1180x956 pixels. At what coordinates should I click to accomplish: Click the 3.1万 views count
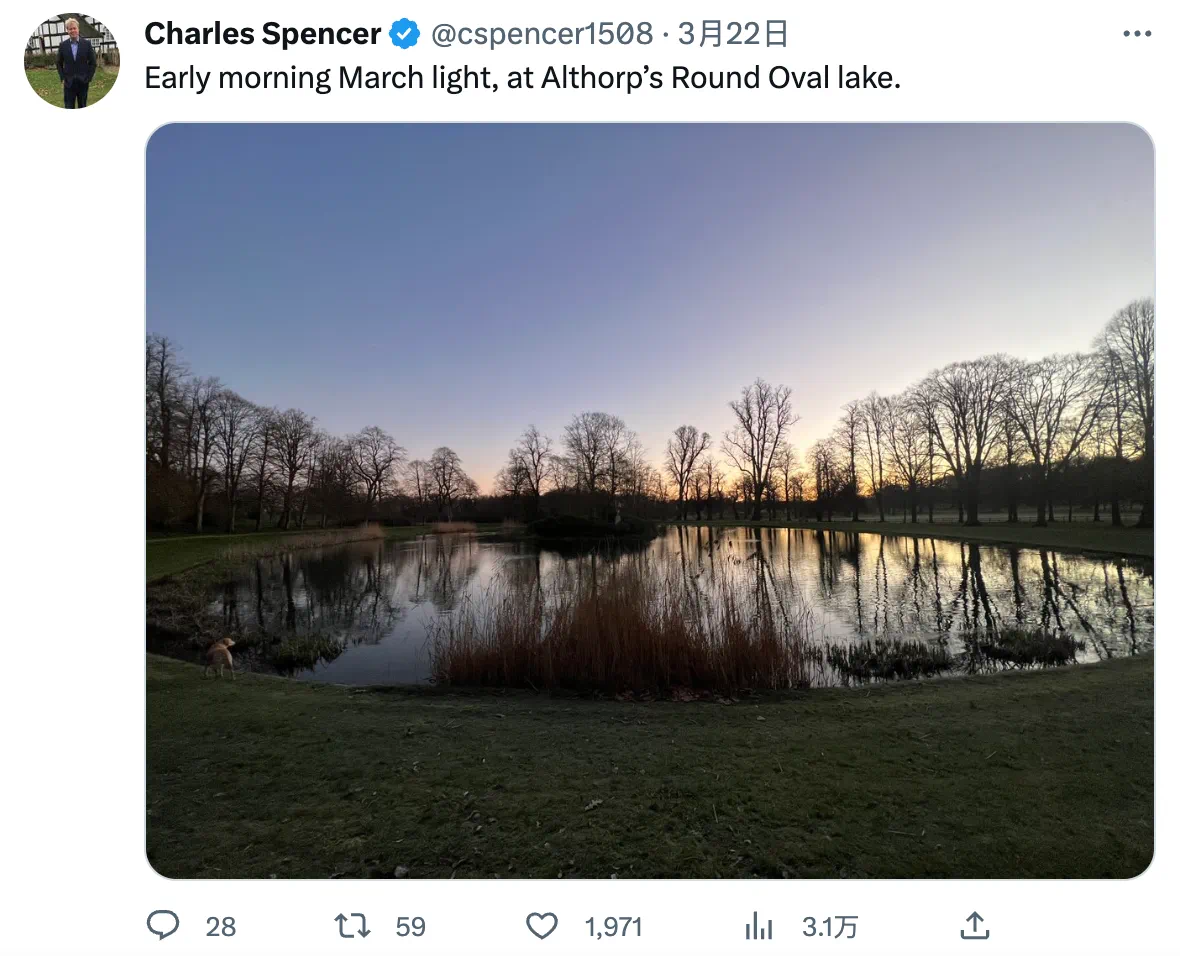click(829, 927)
